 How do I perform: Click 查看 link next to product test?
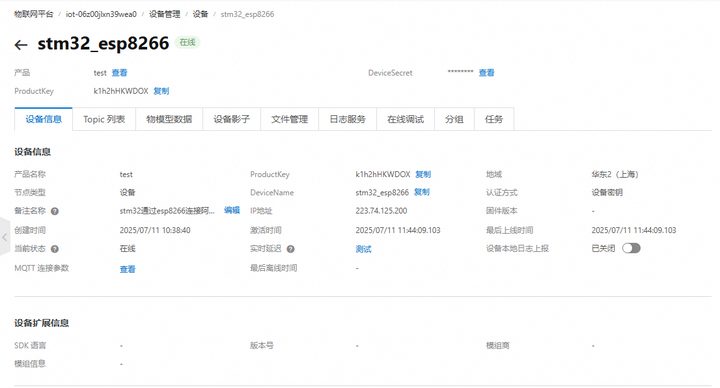119,73
